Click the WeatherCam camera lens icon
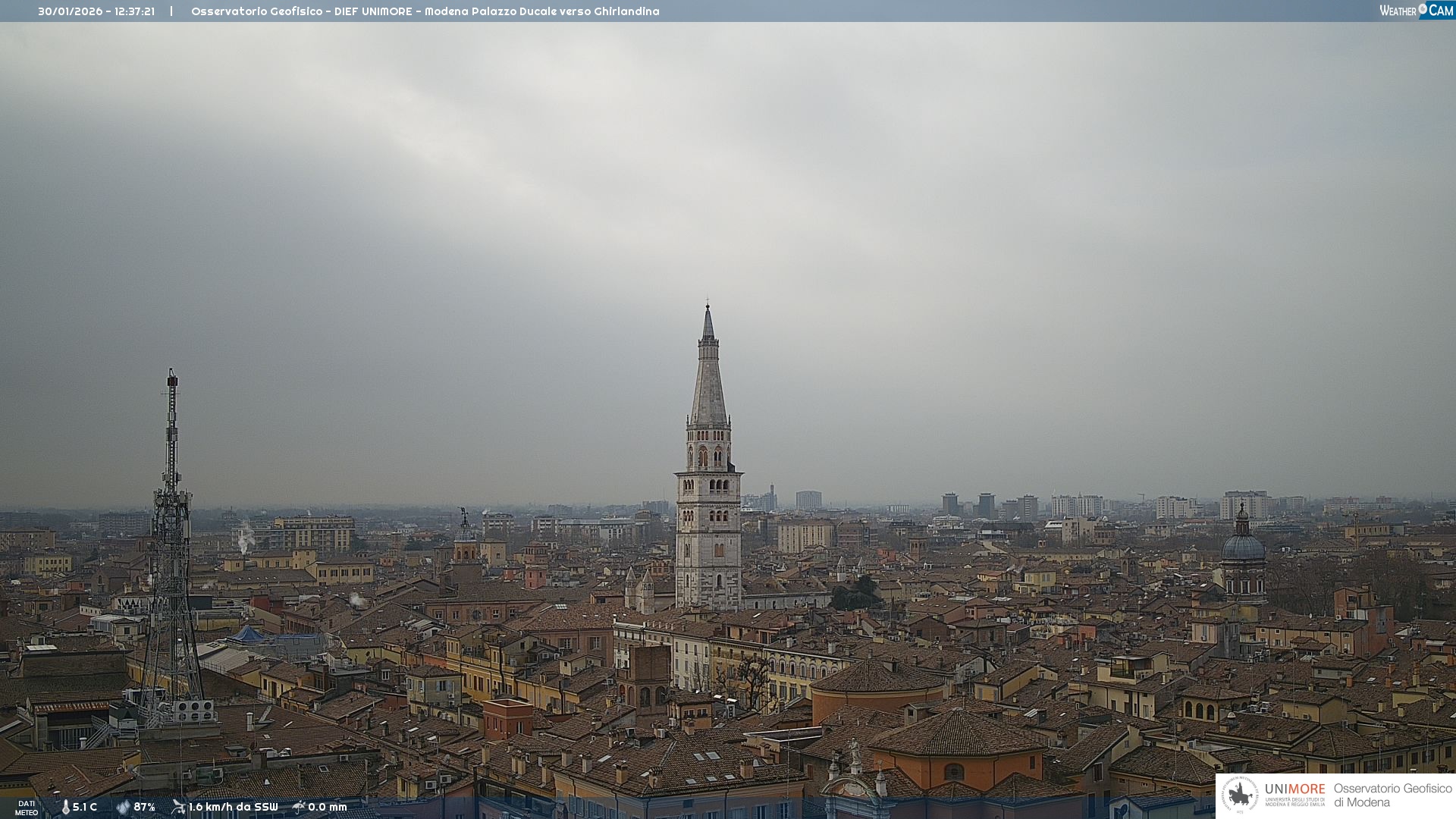 click(1423, 9)
